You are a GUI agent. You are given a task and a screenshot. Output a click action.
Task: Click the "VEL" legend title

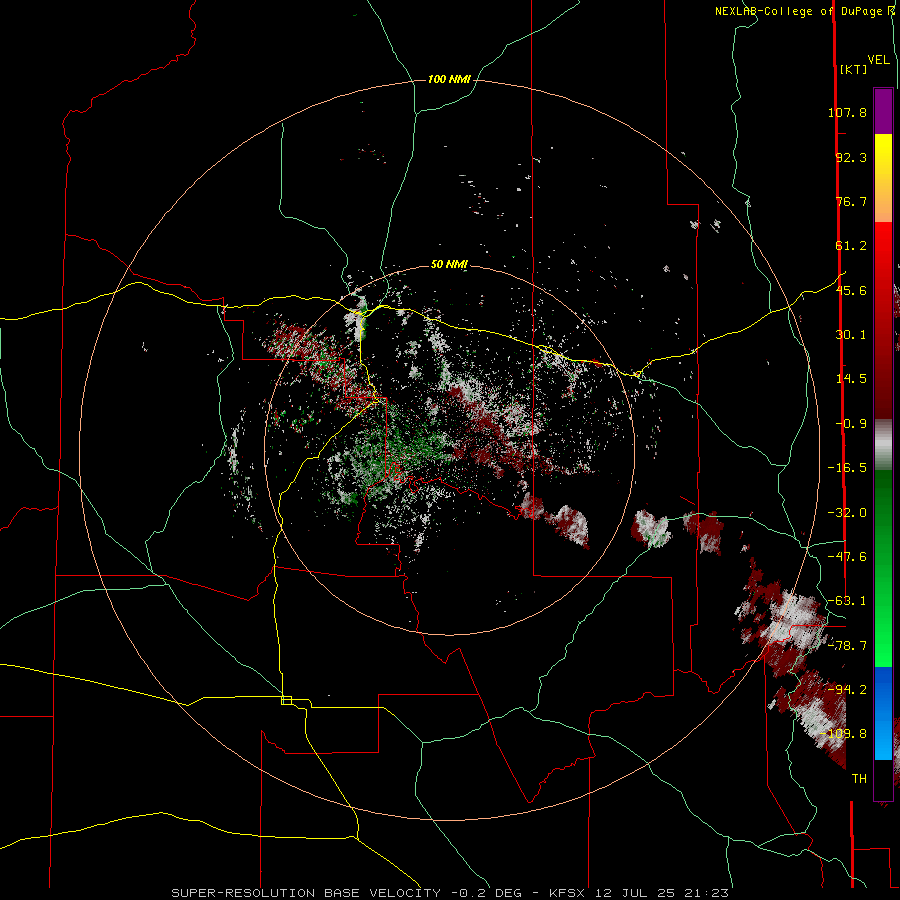point(878,60)
